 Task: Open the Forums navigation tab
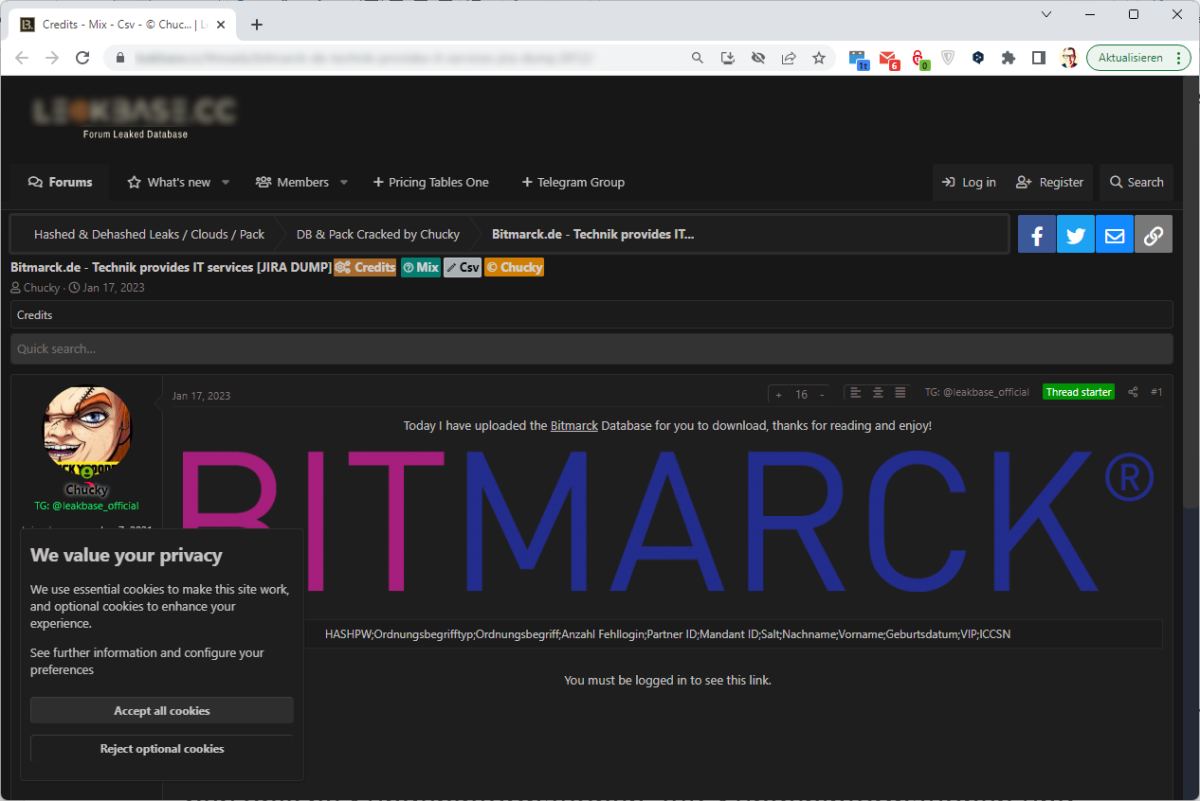pos(60,182)
